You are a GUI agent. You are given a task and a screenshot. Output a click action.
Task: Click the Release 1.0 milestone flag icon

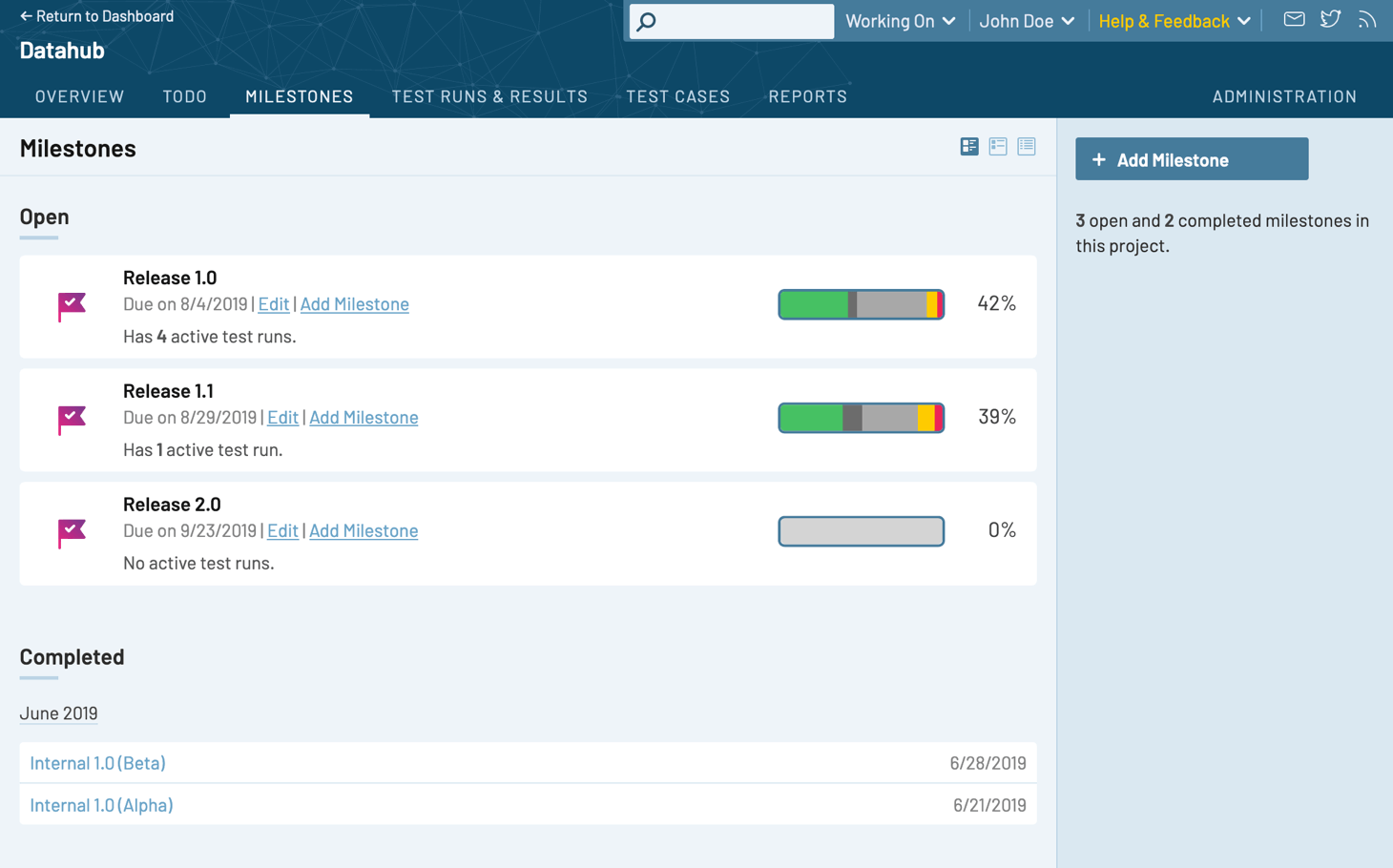pos(72,306)
